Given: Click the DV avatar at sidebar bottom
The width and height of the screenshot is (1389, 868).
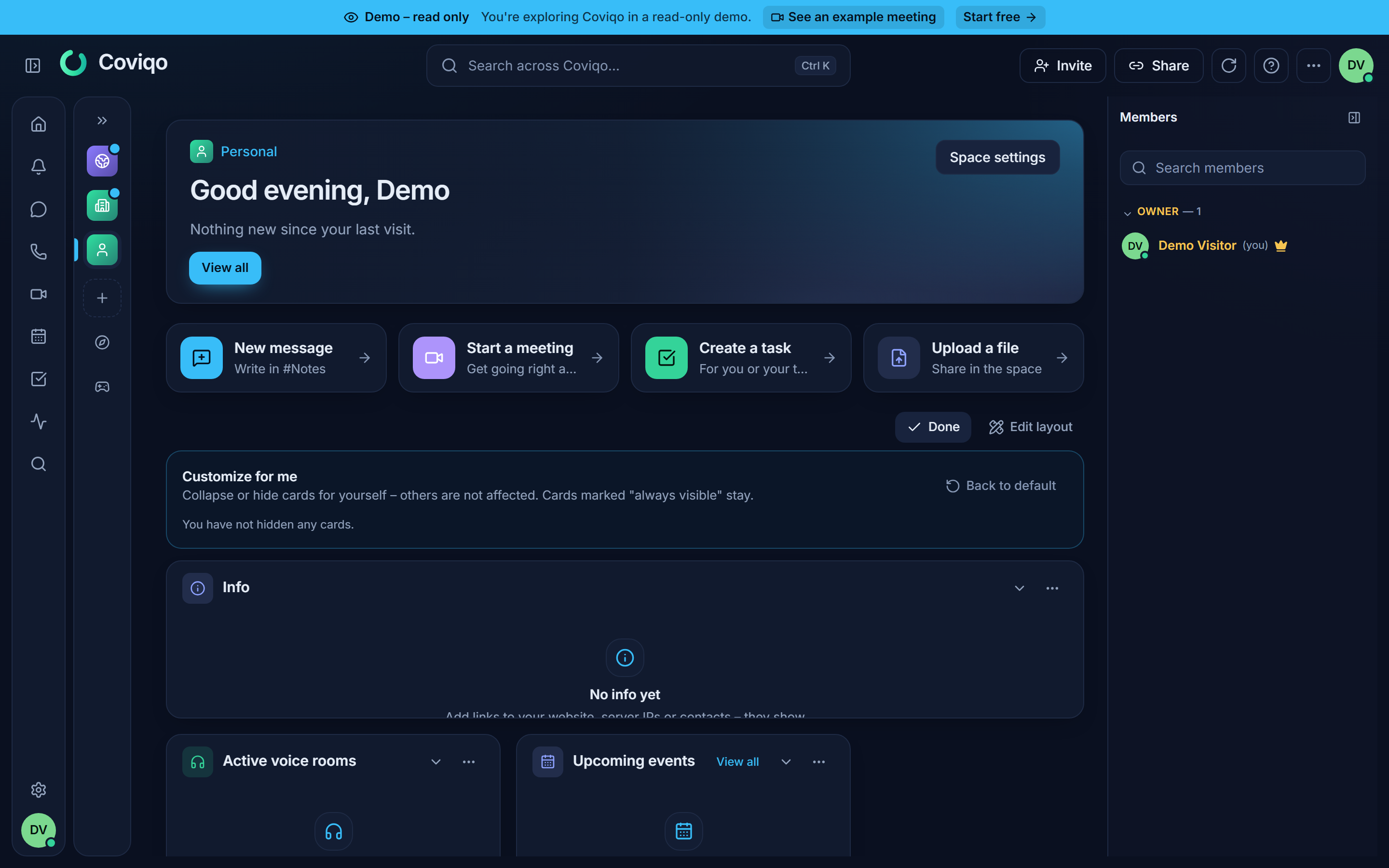Looking at the screenshot, I should (39, 830).
